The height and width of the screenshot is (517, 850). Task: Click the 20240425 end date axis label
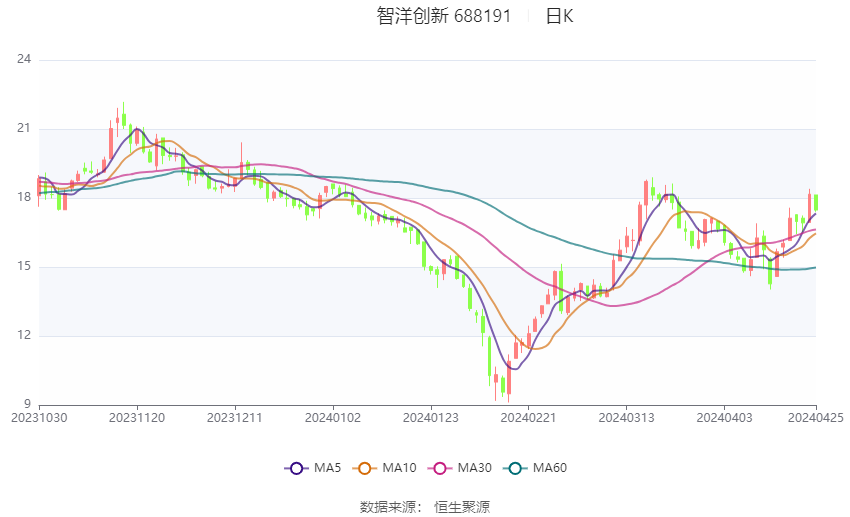click(x=815, y=417)
